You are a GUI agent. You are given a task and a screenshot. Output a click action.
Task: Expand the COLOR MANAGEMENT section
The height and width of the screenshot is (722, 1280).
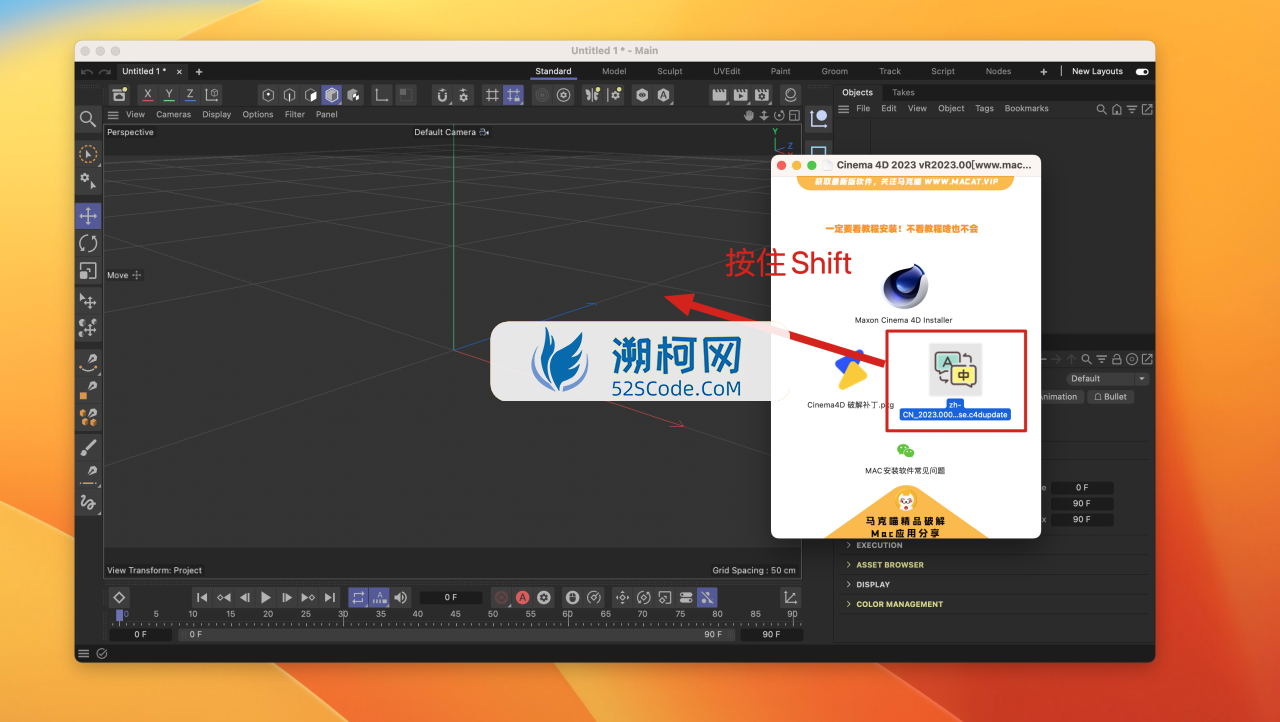(x=899, y=604)
